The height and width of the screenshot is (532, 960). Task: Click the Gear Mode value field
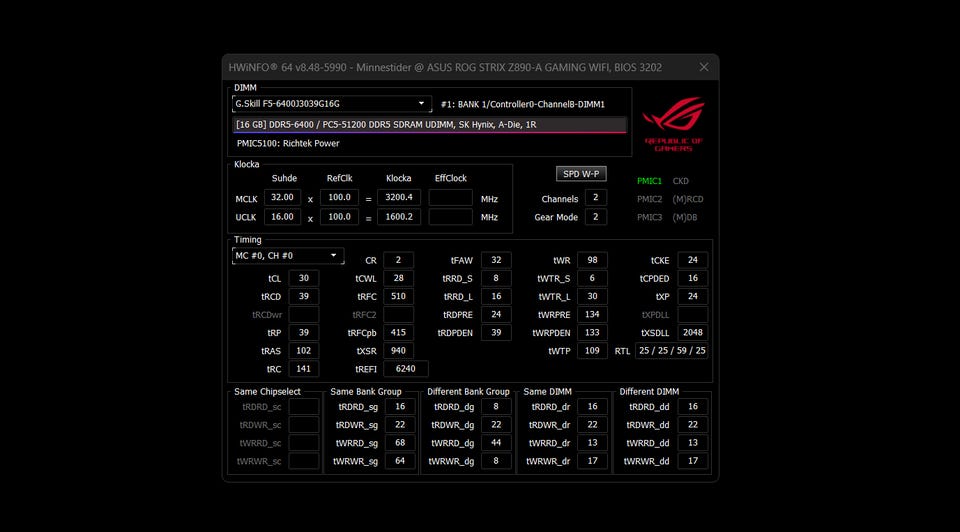tap(596, 217)
